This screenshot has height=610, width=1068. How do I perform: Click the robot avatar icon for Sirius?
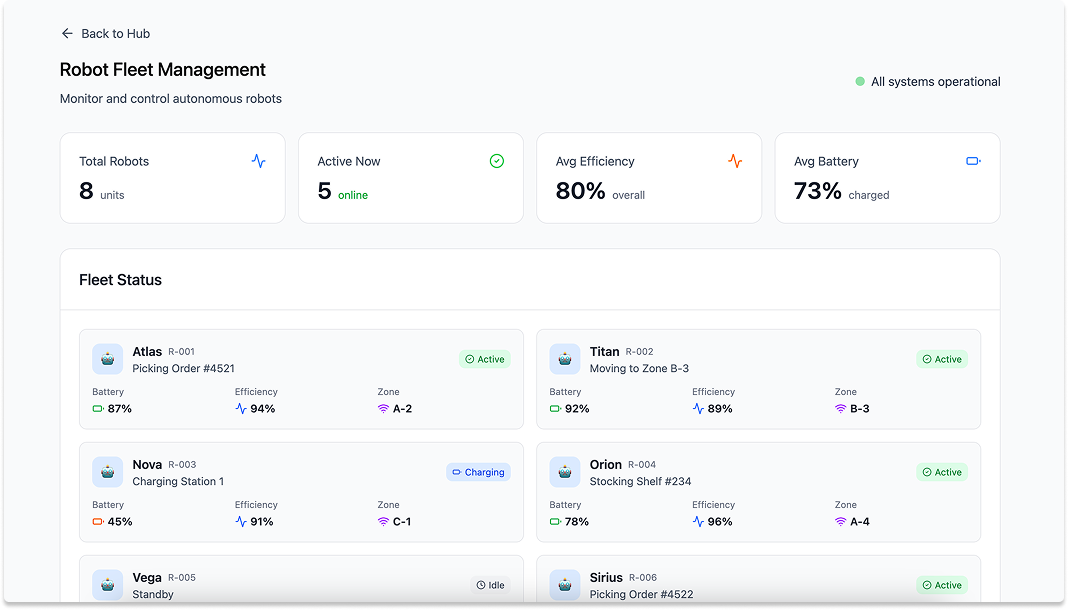tap(564, 585)
